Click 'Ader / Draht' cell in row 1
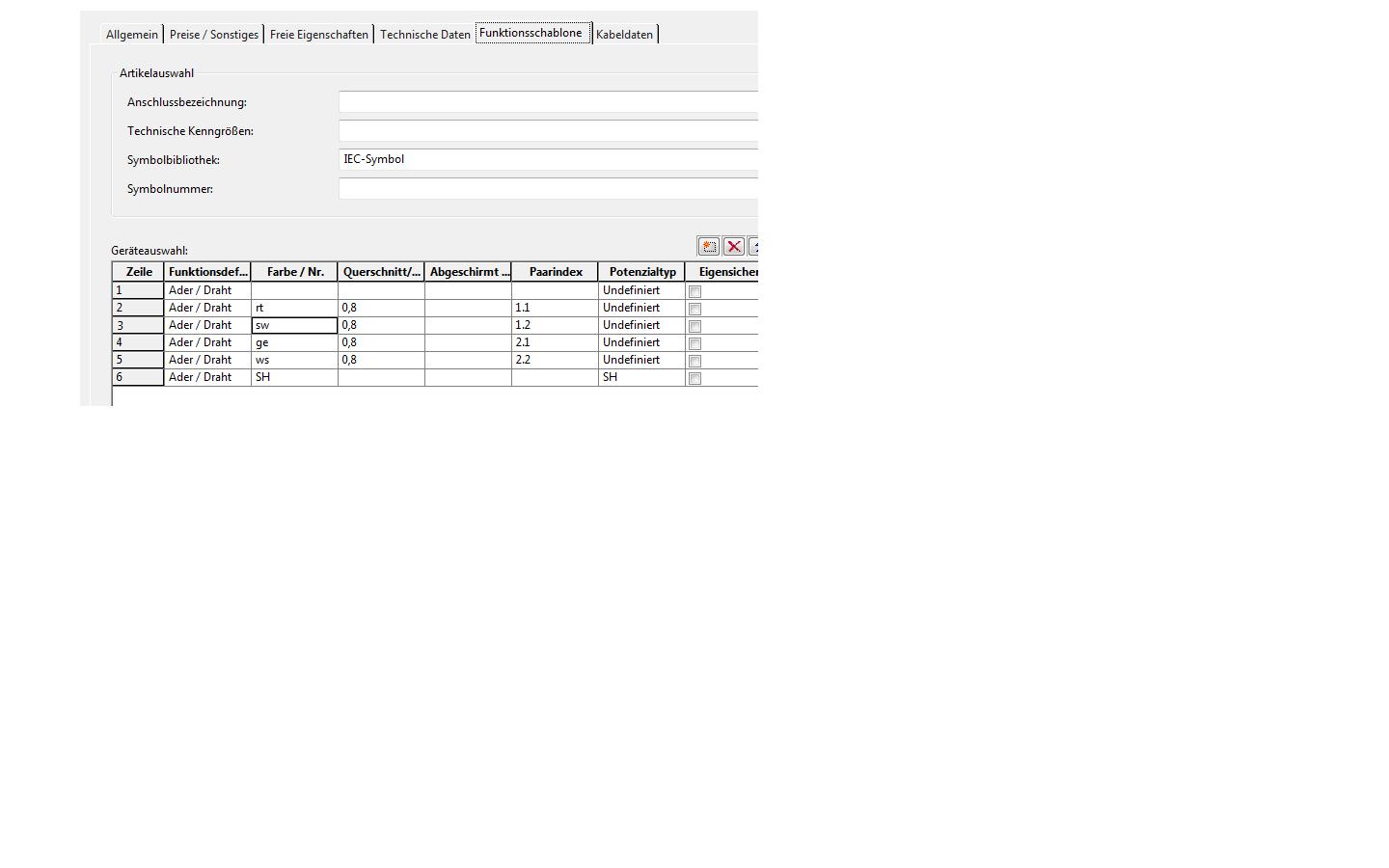 click(x=207, y=290)
